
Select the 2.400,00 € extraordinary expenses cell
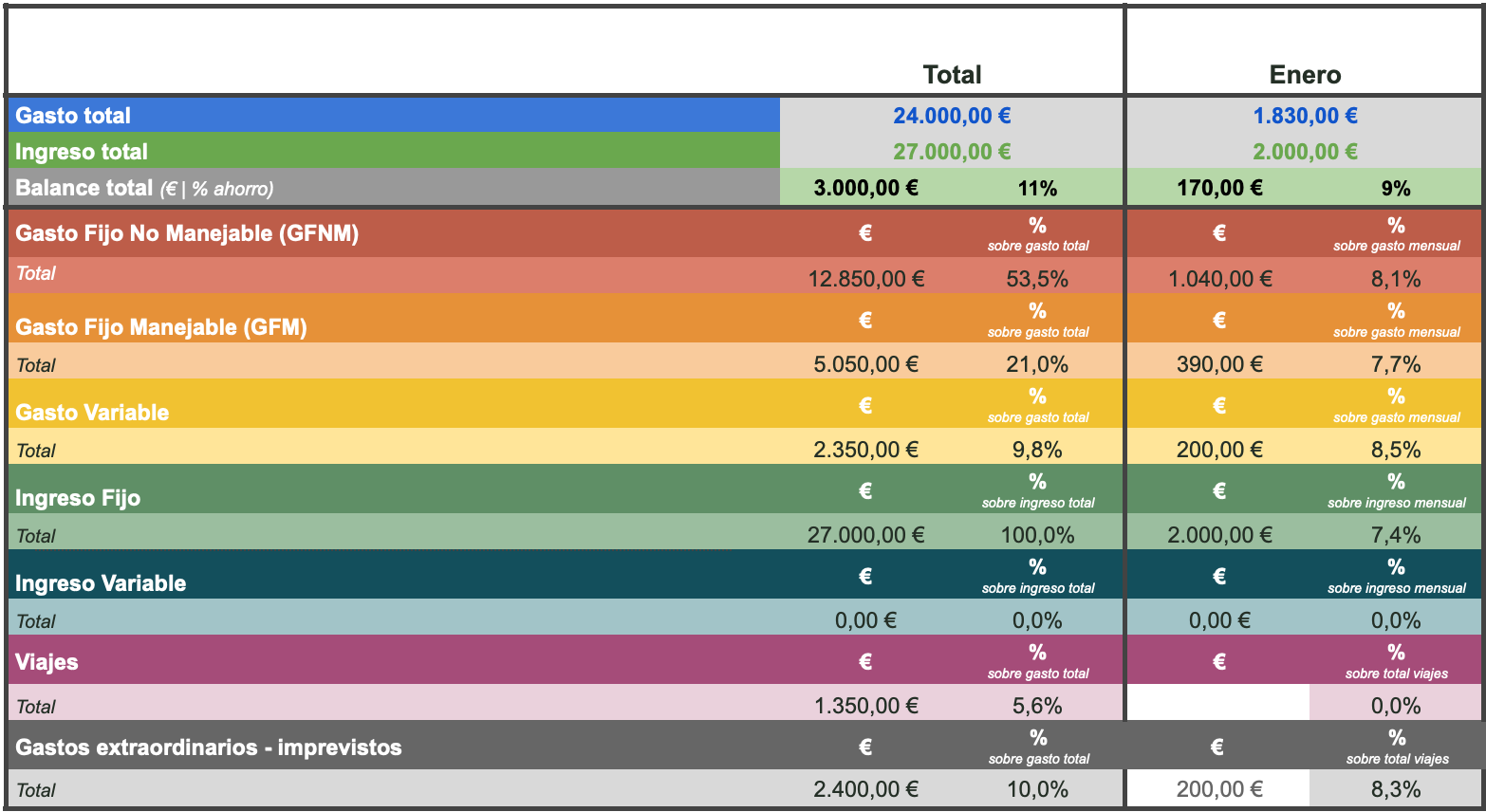click(x=865, y=789)
